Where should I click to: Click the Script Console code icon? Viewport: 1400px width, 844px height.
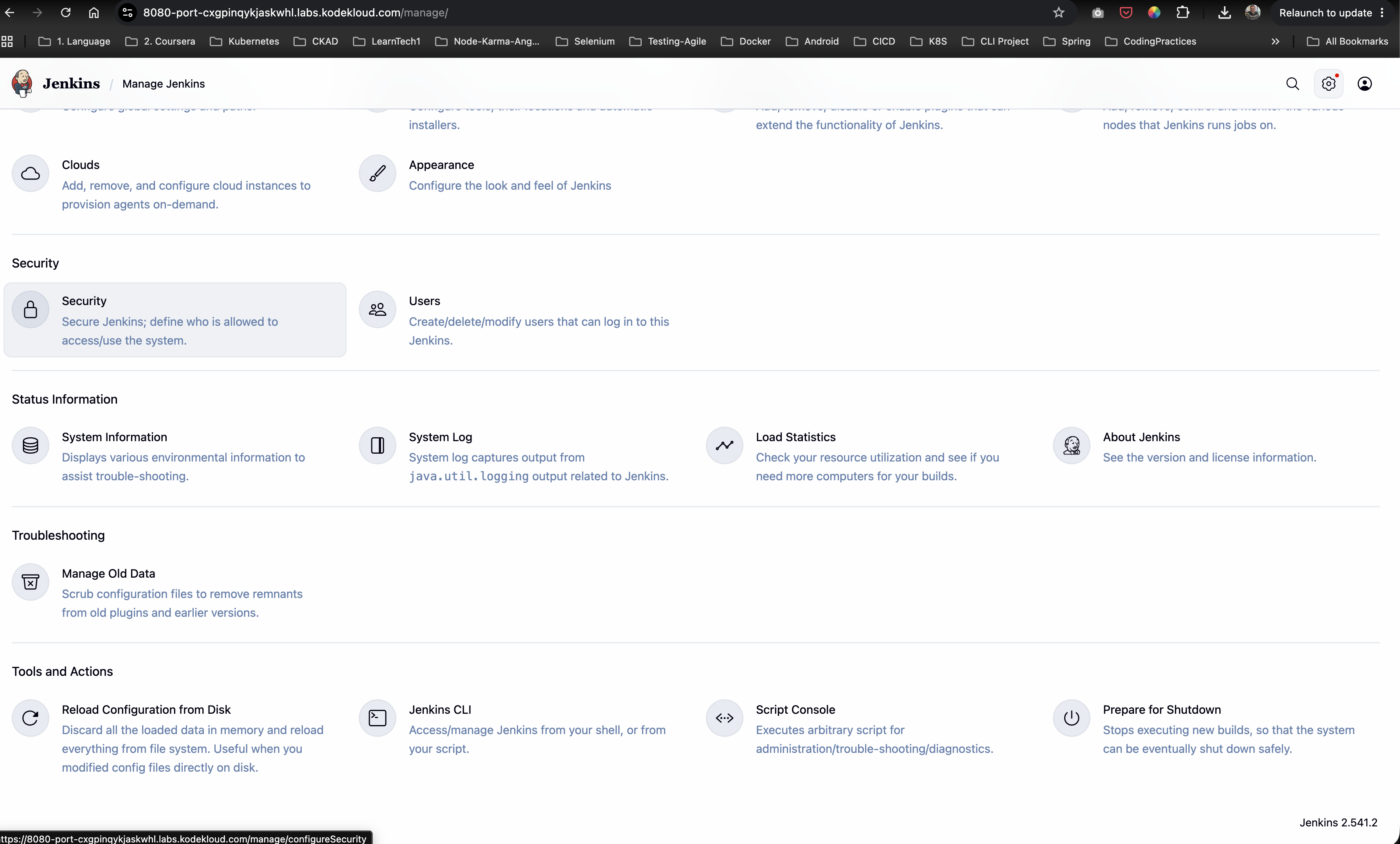pos(724,718)
